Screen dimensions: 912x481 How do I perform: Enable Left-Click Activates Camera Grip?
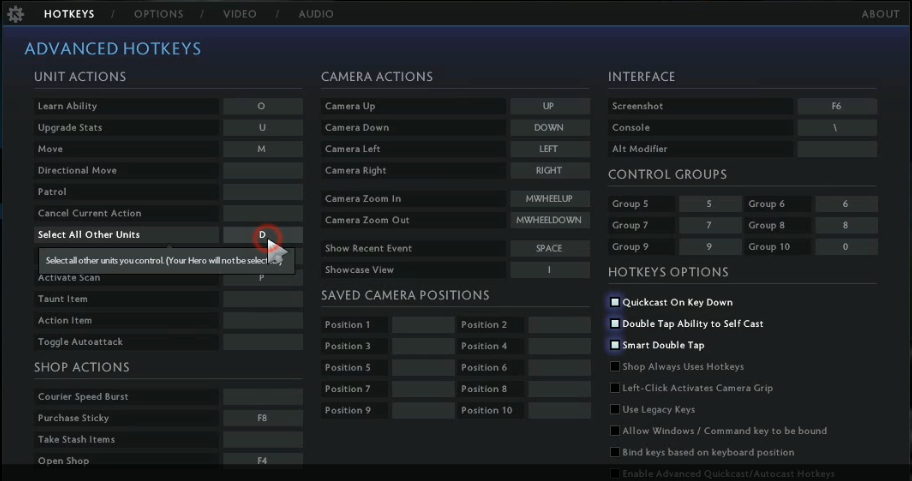(x=615, y=388)
